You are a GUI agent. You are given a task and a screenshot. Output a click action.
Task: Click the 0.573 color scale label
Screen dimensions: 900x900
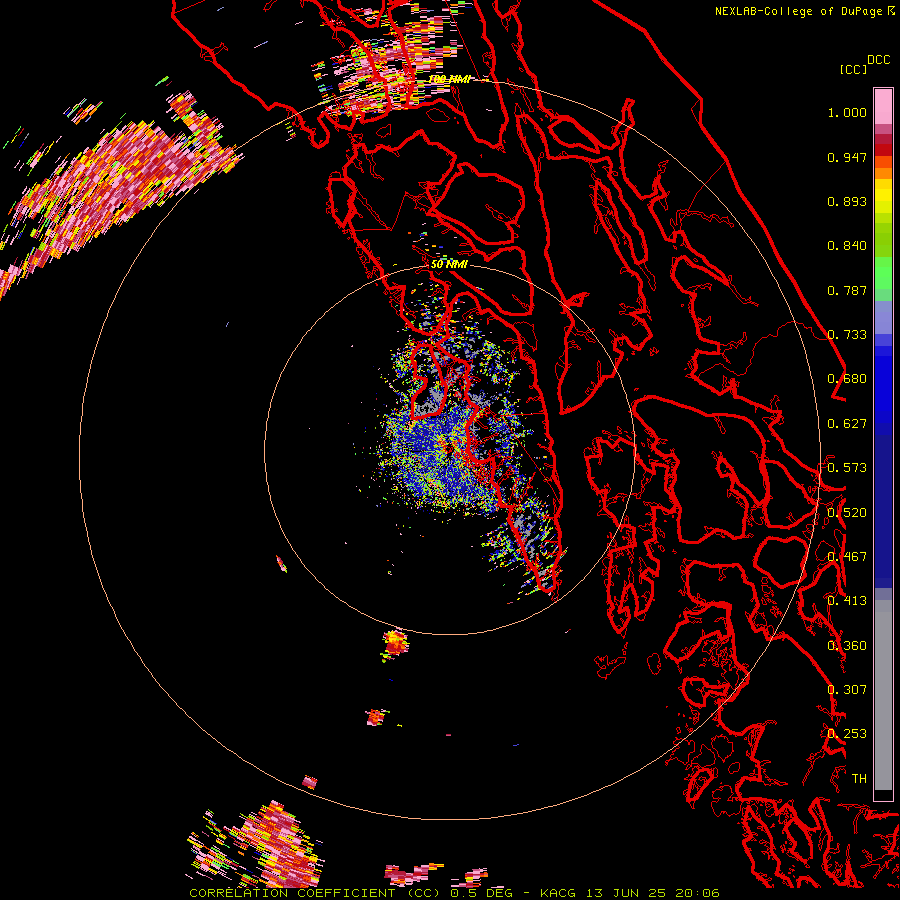847,468
